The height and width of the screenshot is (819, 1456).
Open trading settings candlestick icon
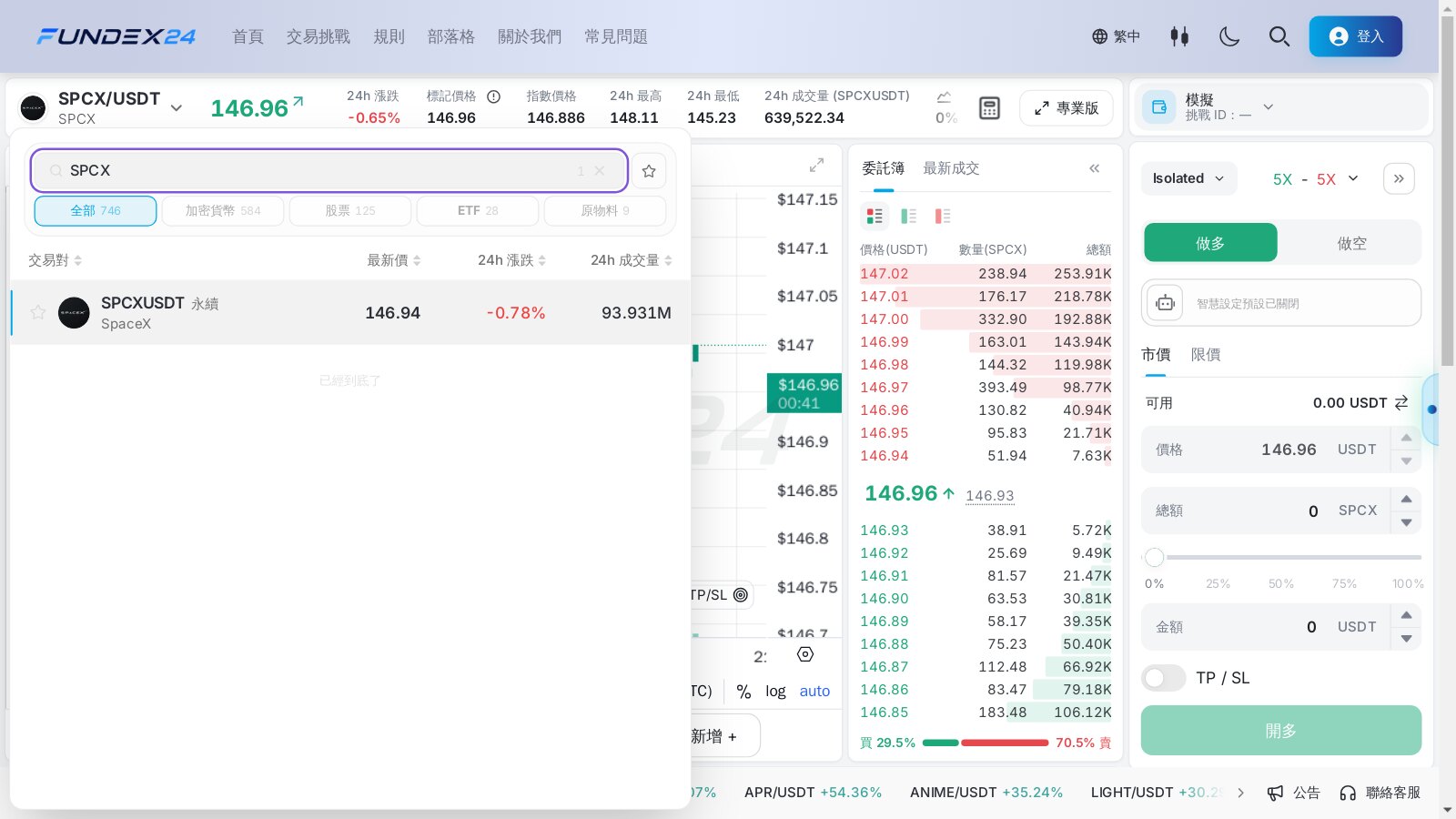click(1179, 36)
